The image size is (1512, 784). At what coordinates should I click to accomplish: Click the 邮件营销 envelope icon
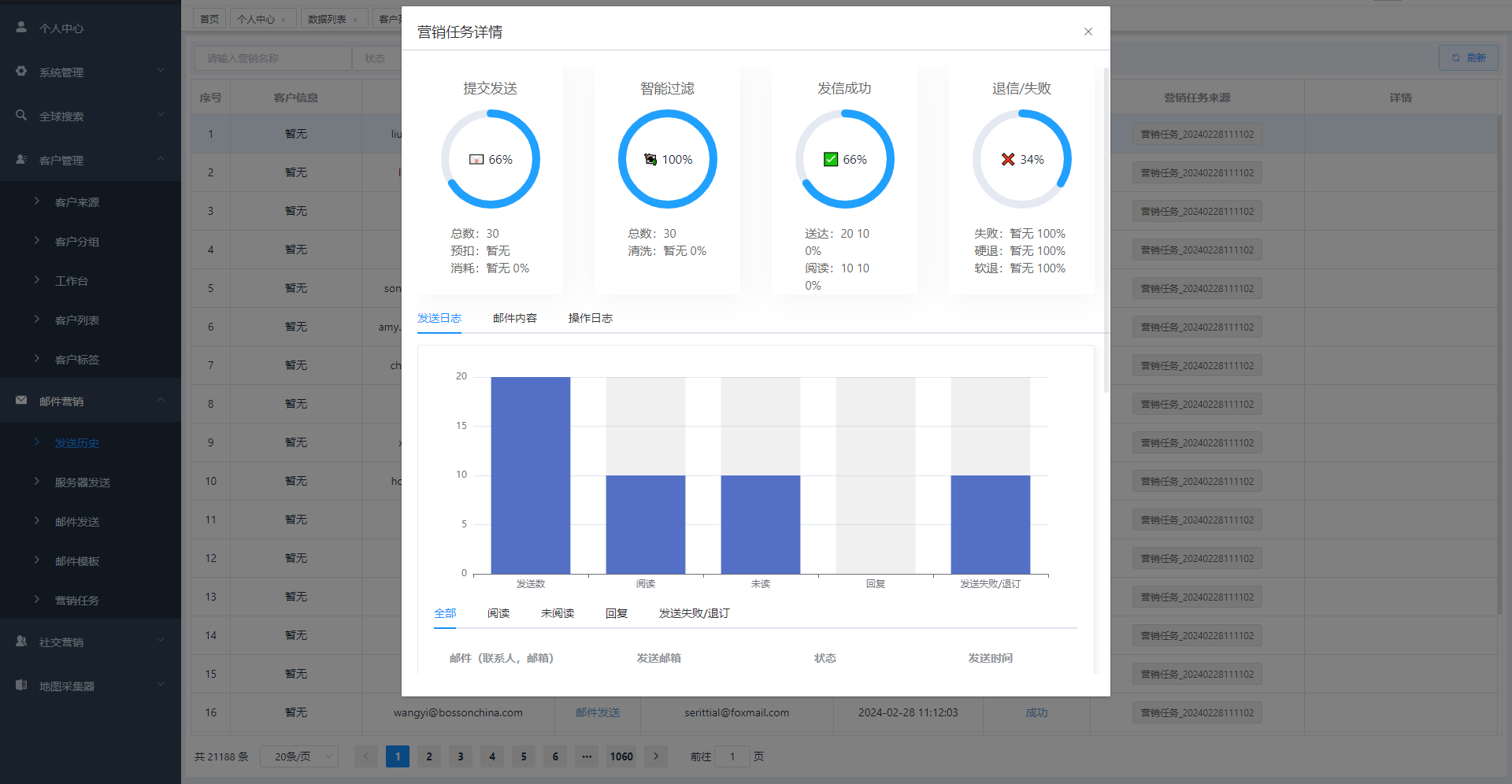[21, 401]
